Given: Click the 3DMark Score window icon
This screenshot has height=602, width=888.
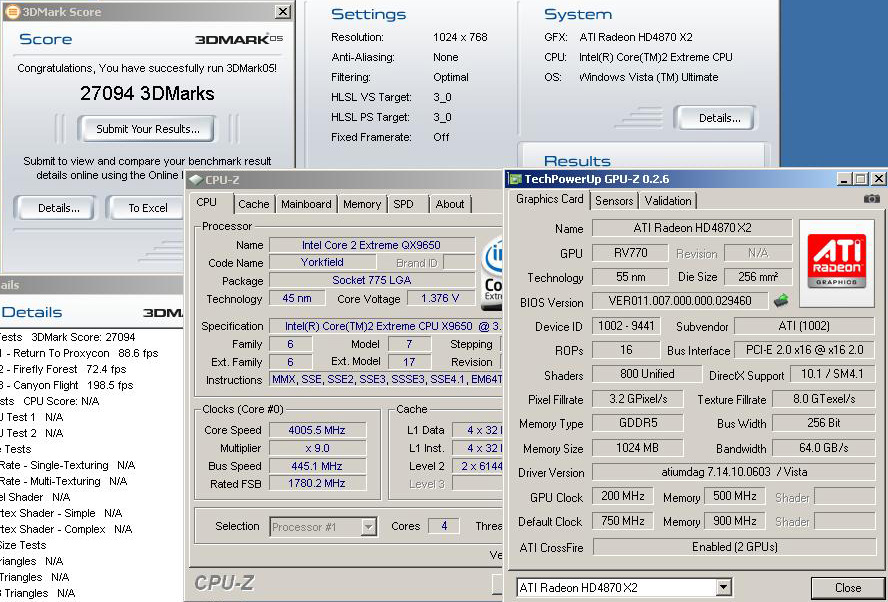Looking at the screenshot, I should click(12, 12).
